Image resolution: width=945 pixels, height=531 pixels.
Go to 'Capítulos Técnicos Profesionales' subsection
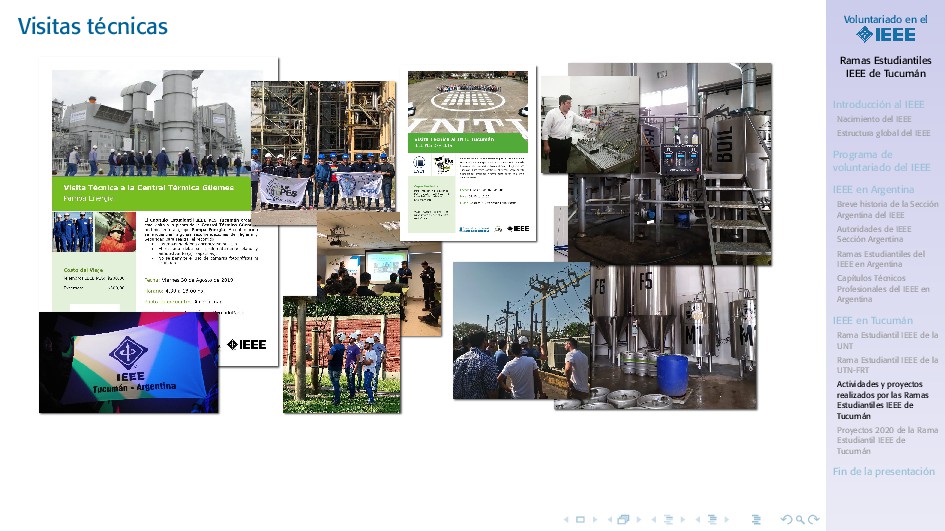click(884, 289)
